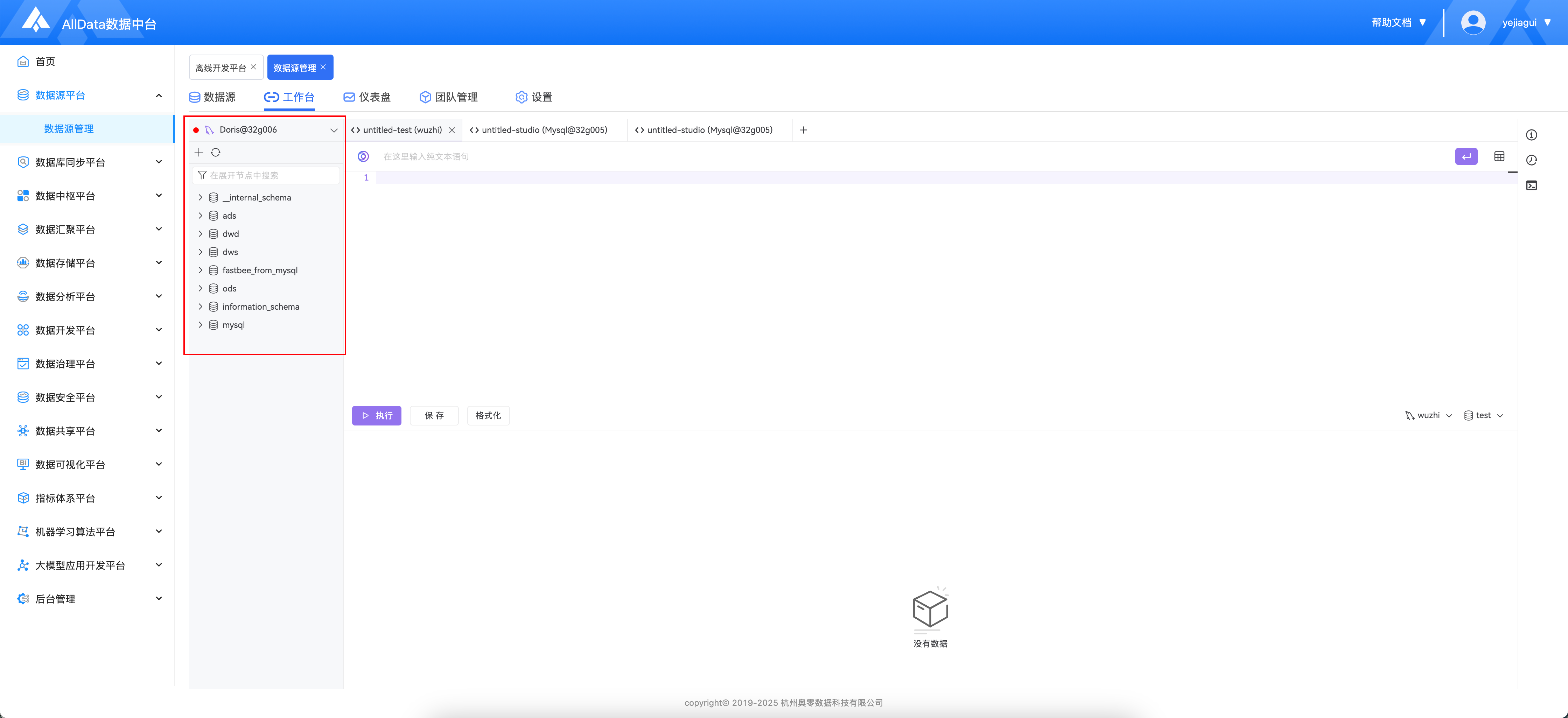The image size is (1568, 718).
Task: Click the purple enter-submit icon in AI input bar
Action: tap(1466, 156)
